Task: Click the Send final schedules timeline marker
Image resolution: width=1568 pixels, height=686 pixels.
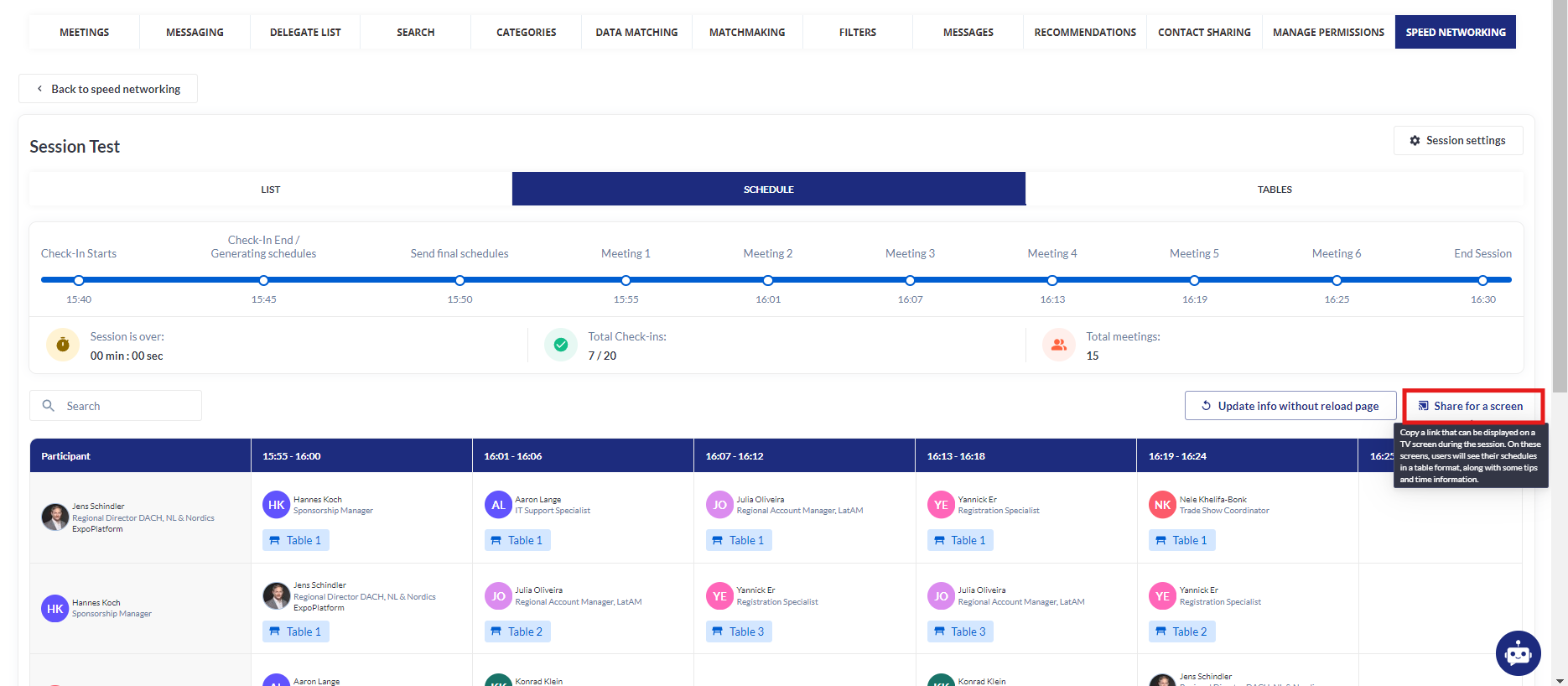Action: (459, 280)
